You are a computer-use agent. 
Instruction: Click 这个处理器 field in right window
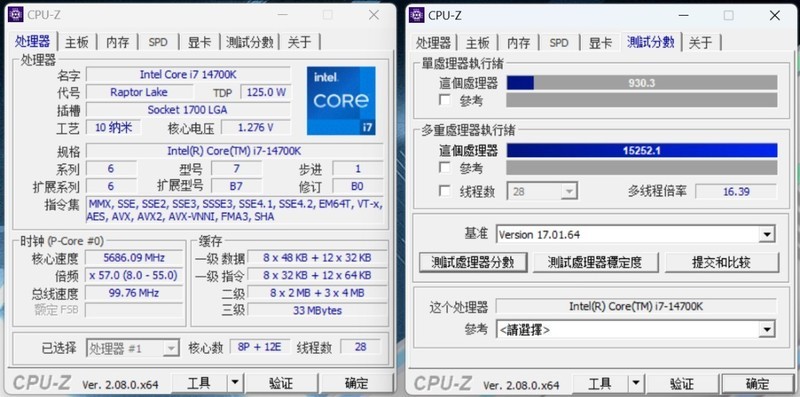click(636, 306)
